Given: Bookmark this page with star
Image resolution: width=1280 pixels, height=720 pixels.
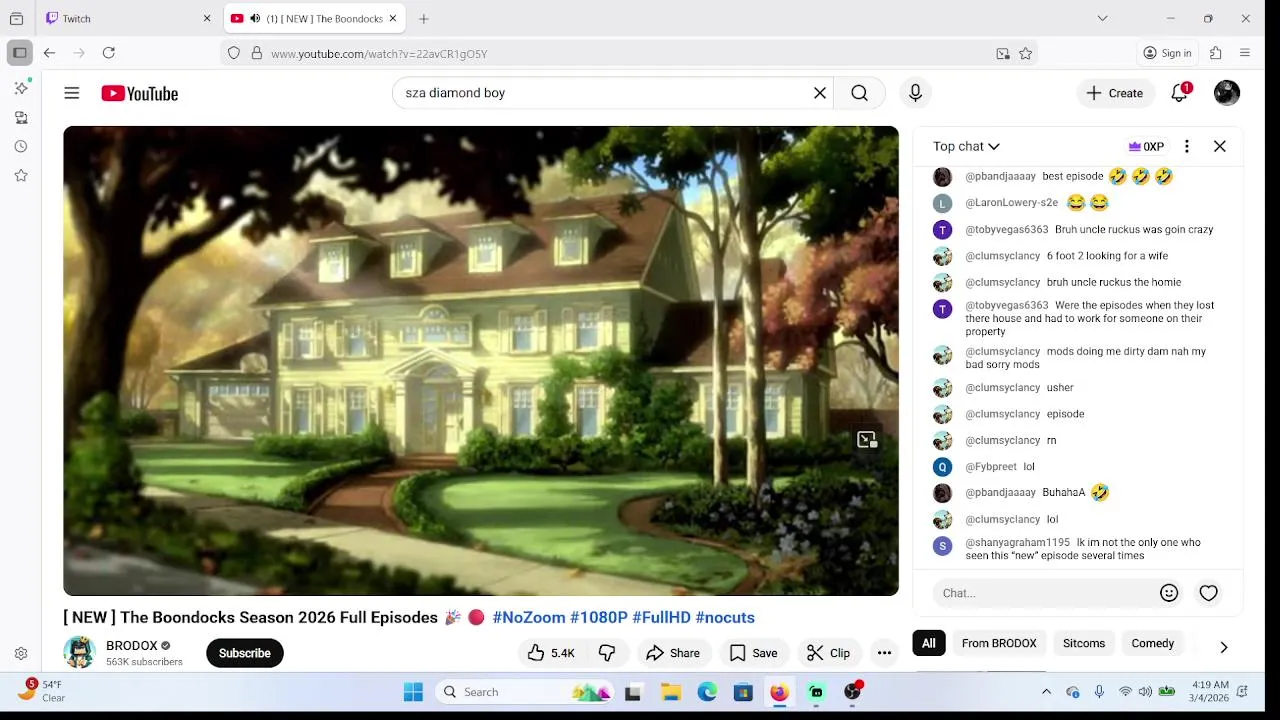Looking at the screenshot, I should [x=1026, y=54].
